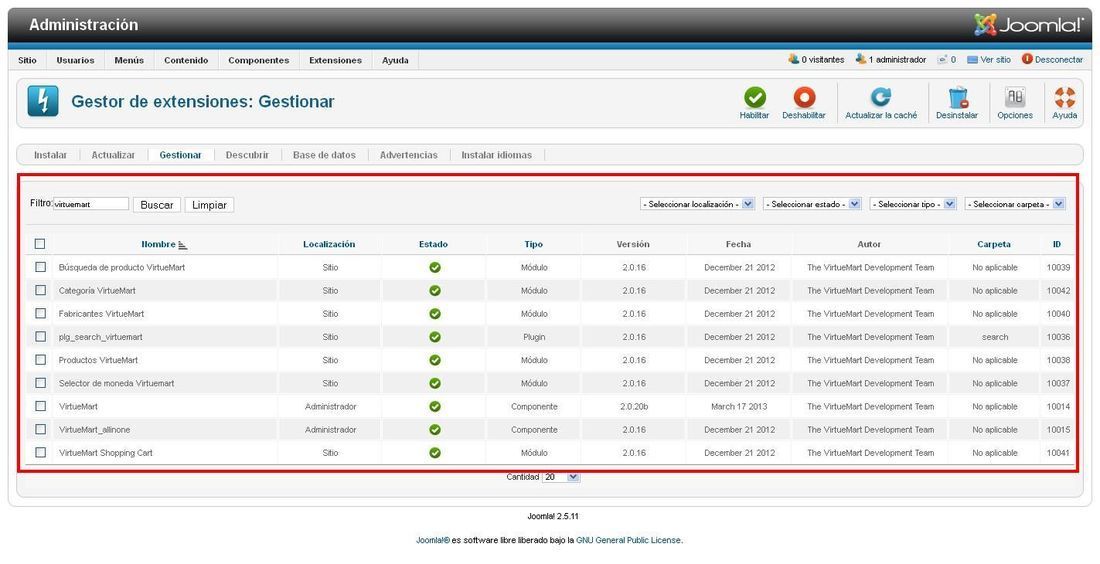Open the Usuarios menu

pos(75,60)
